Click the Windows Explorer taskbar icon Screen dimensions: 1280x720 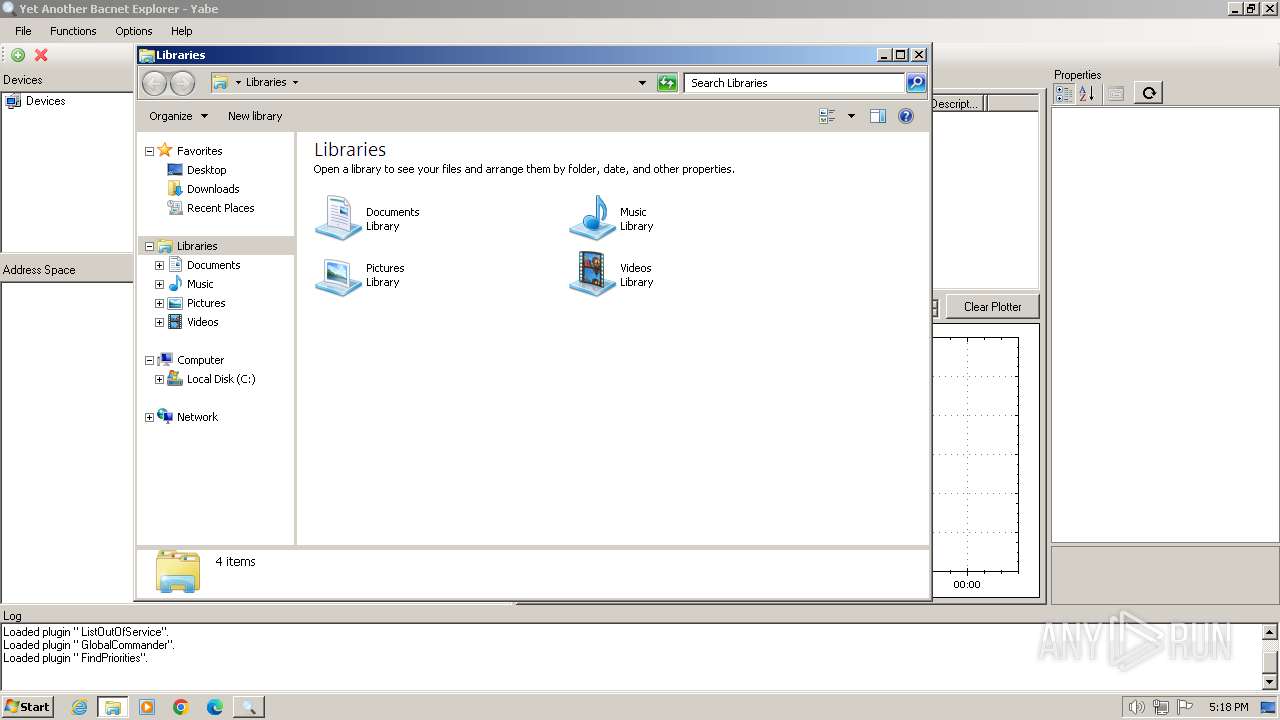click(113, 707)
